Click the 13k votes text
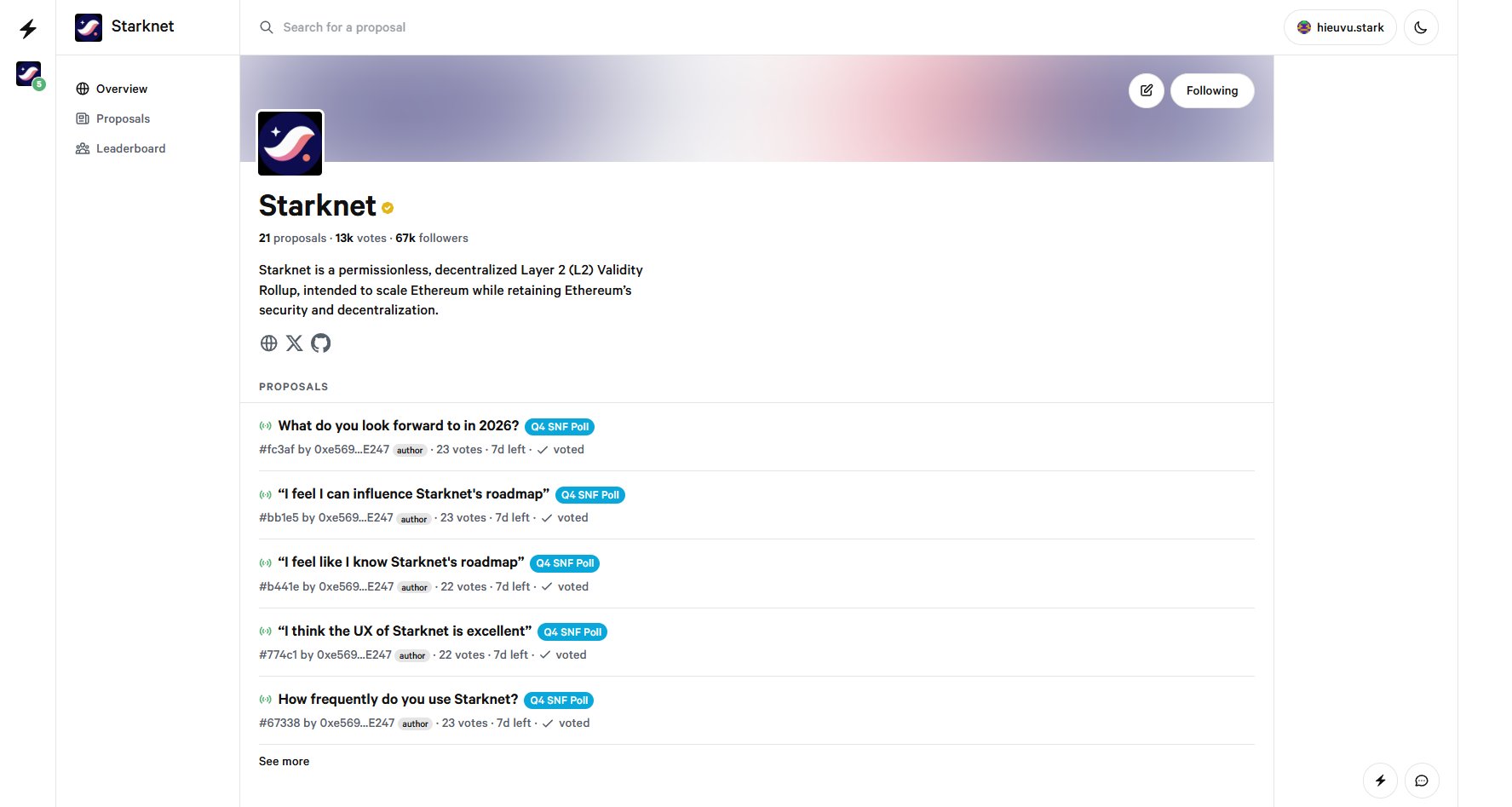The image size is (1512, 807). pos(361,238)
